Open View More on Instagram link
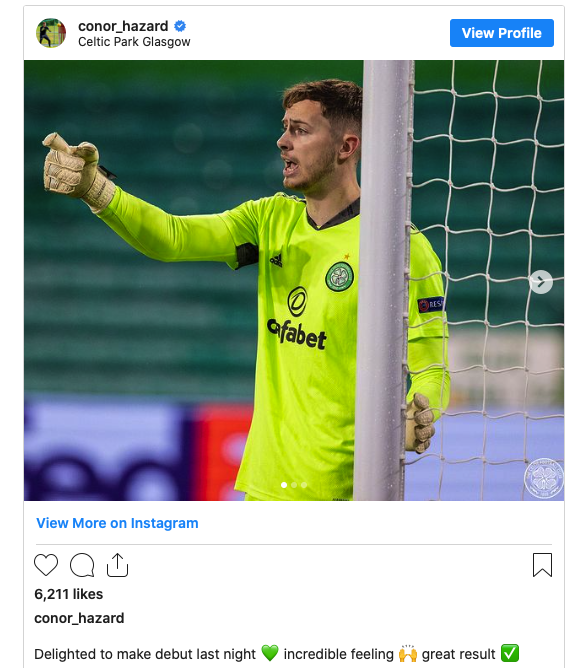This screenshot has height=668, width=572. [117, 523]
